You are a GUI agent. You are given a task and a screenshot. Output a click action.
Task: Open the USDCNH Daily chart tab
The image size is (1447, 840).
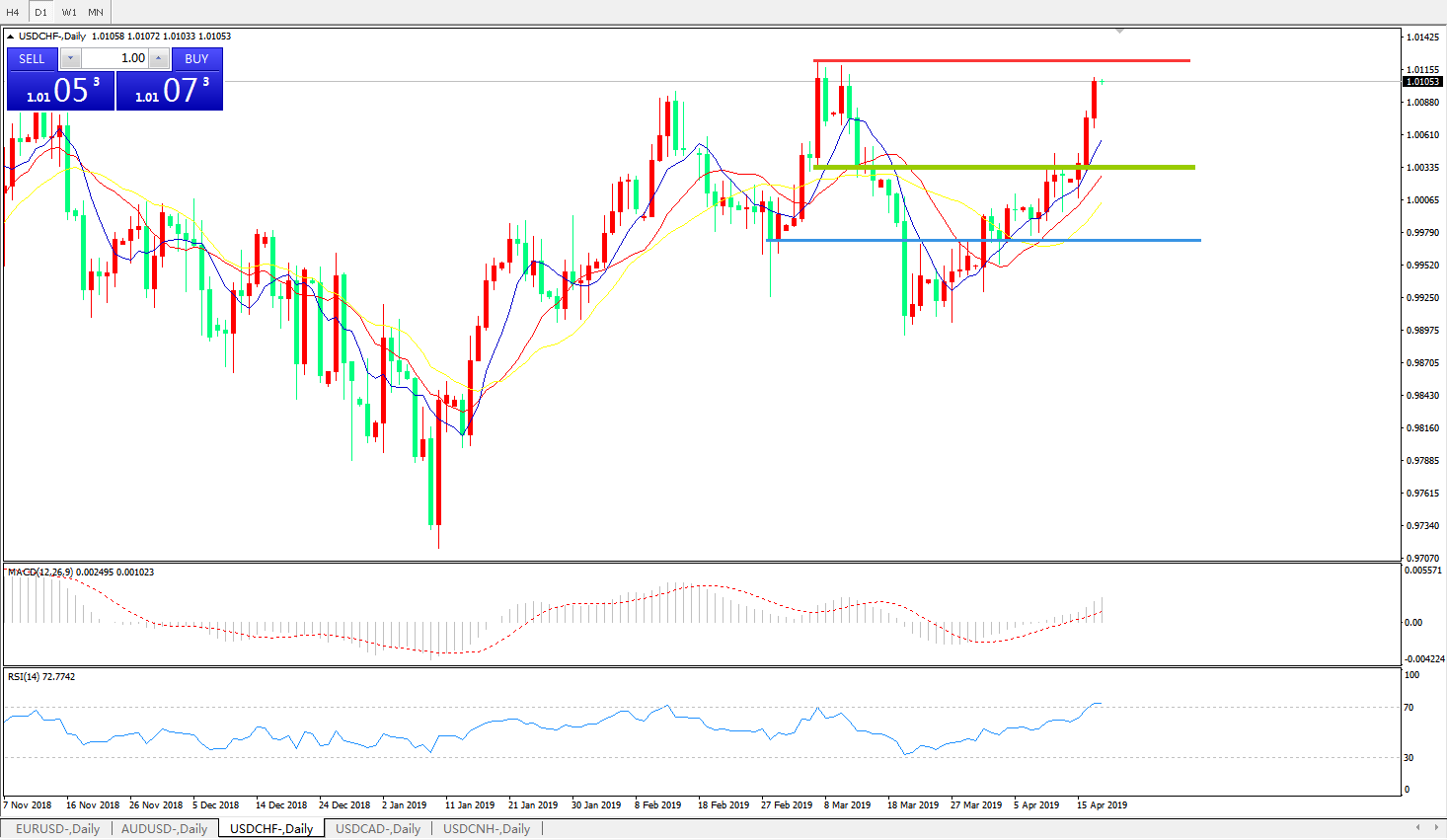coord(487,828)
